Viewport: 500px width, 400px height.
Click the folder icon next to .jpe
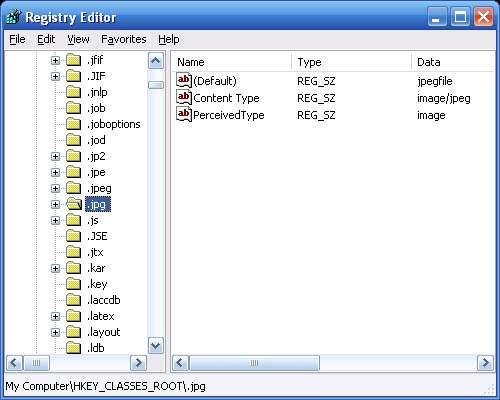point(74,172)
